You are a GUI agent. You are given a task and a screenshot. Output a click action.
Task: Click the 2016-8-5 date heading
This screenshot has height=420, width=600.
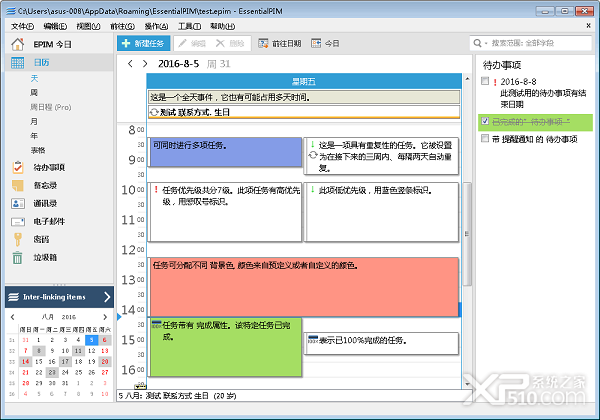(179, 63)
